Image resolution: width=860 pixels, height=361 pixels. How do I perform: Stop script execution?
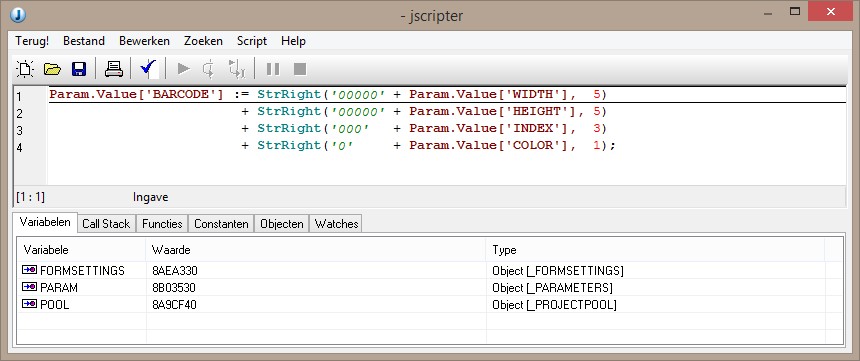299,69
